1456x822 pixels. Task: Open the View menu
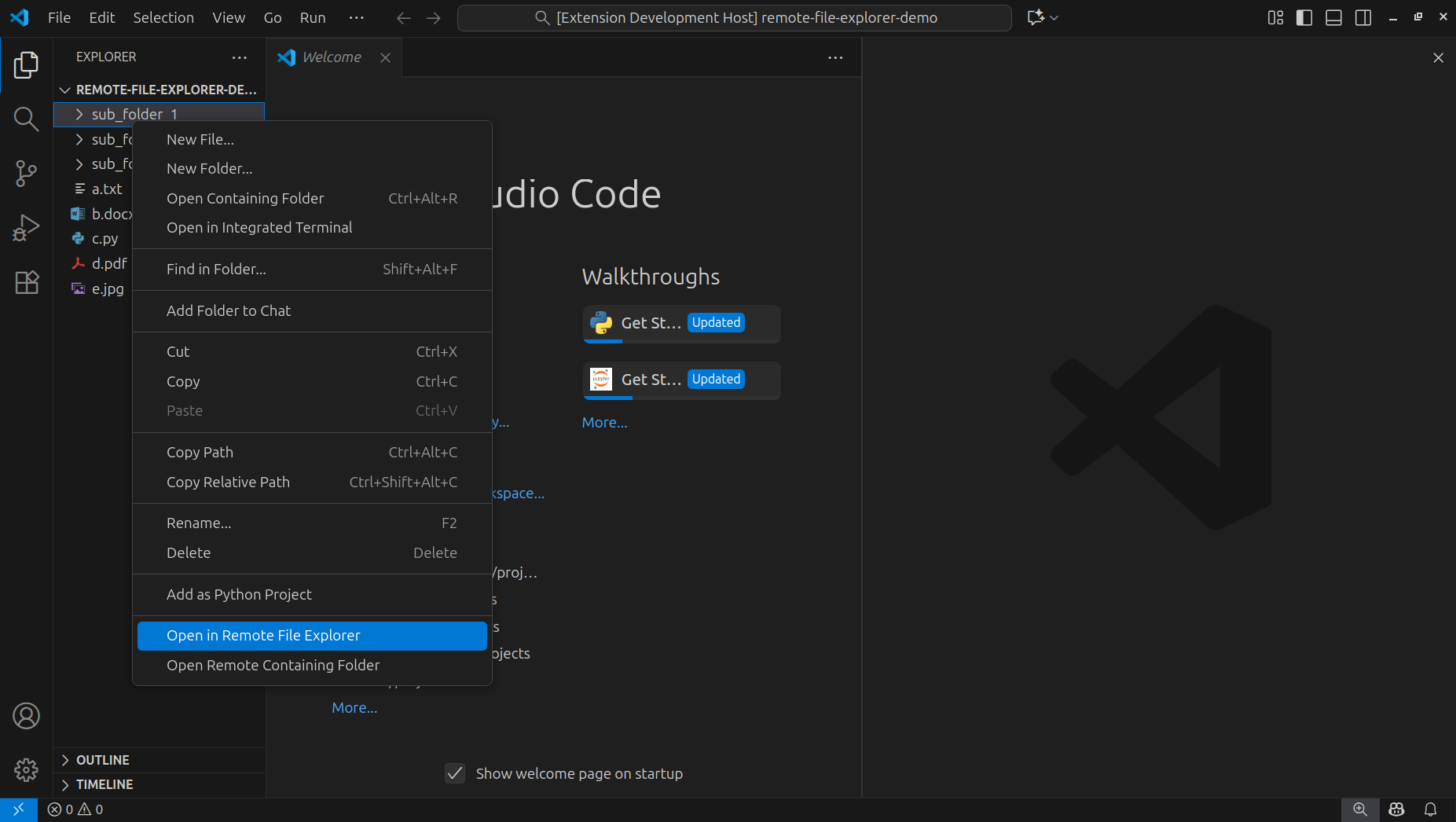tap(229, 17)
